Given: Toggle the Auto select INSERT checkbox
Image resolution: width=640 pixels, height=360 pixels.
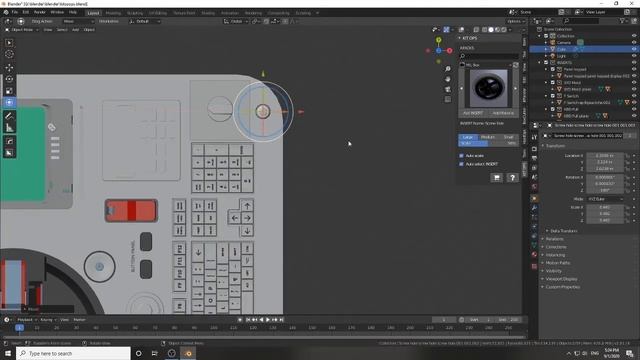Looking at the screenshot, I should pos(462,164).
